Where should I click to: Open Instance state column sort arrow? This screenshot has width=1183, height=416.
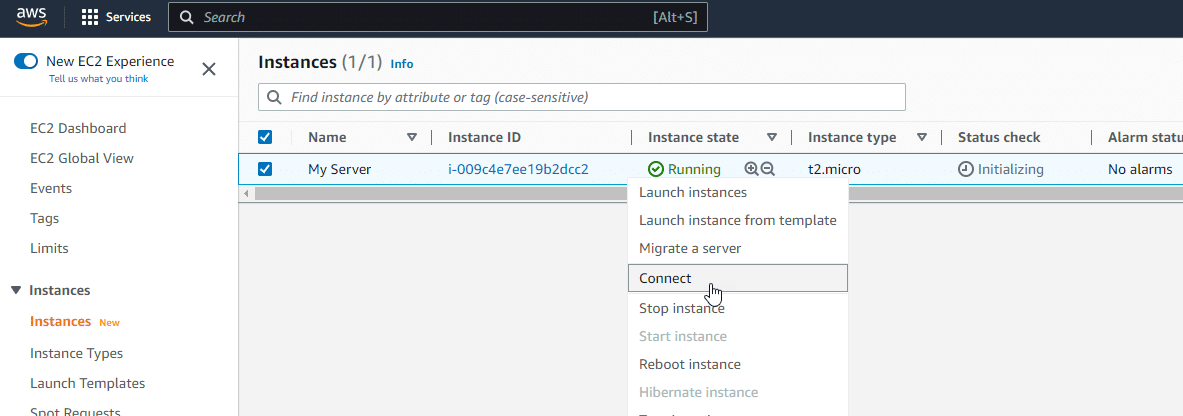point(772,137)
